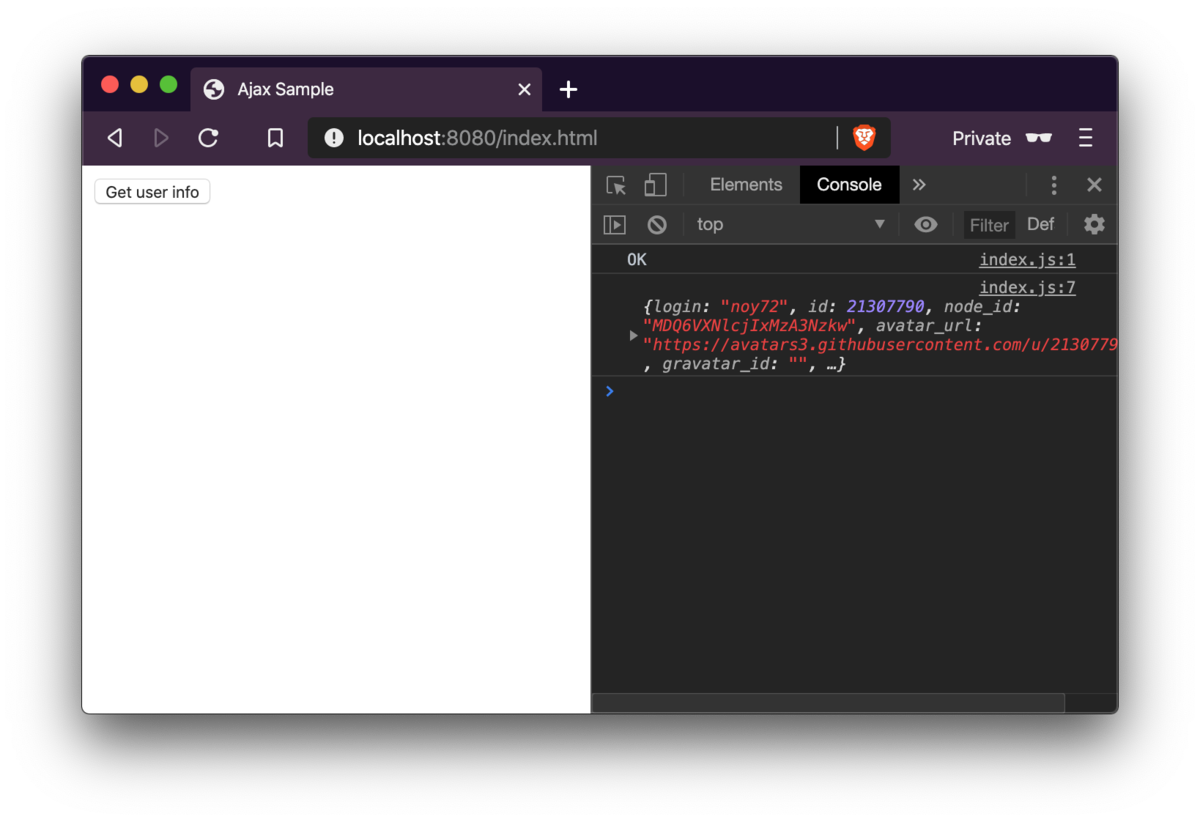
Task: Reload the page with refresh icon
Action: coord(208,138)
